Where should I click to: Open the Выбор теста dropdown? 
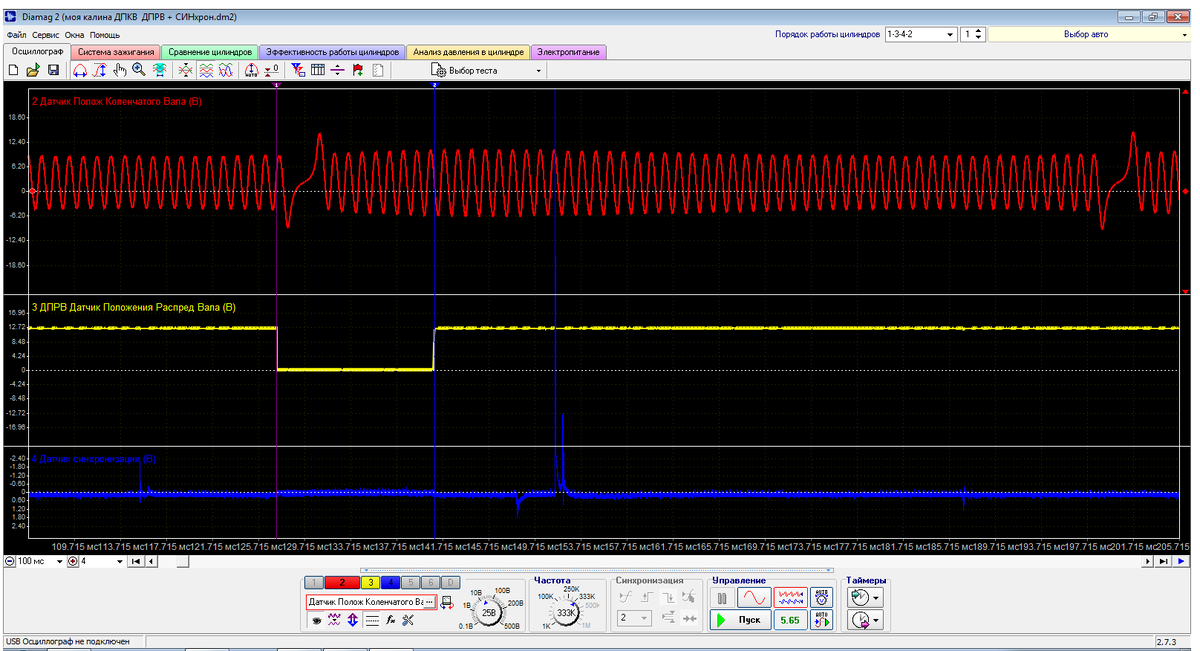pyautogui.click(x=539, y=71)
